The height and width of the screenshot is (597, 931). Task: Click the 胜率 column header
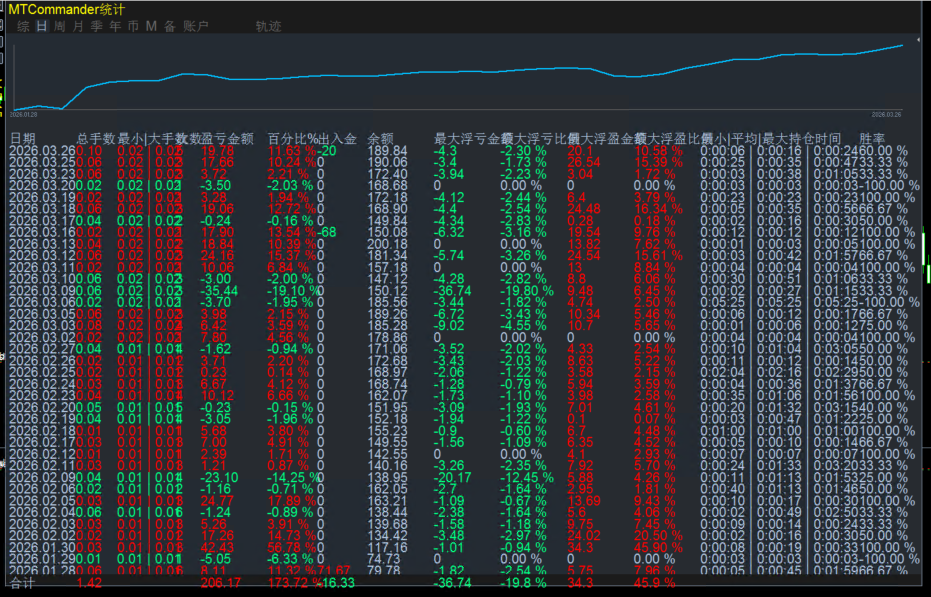(x=872, y=139)
